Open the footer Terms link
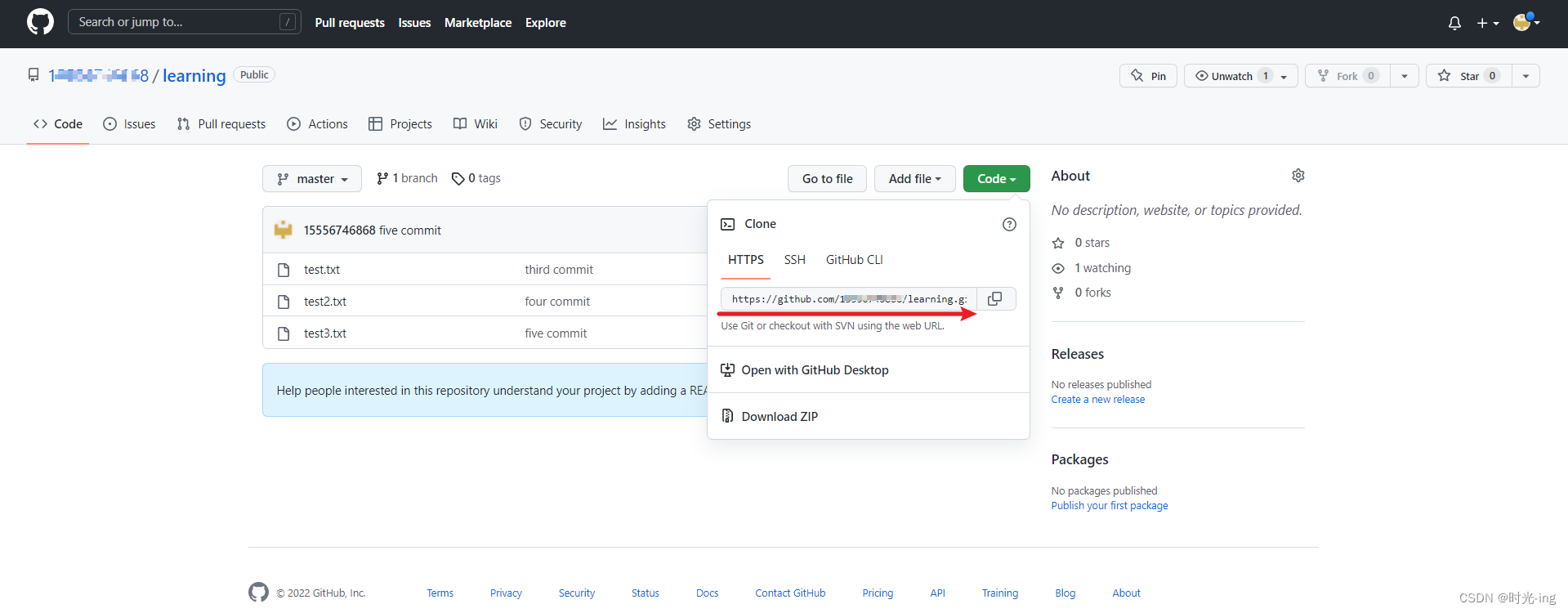 (440, 593)
